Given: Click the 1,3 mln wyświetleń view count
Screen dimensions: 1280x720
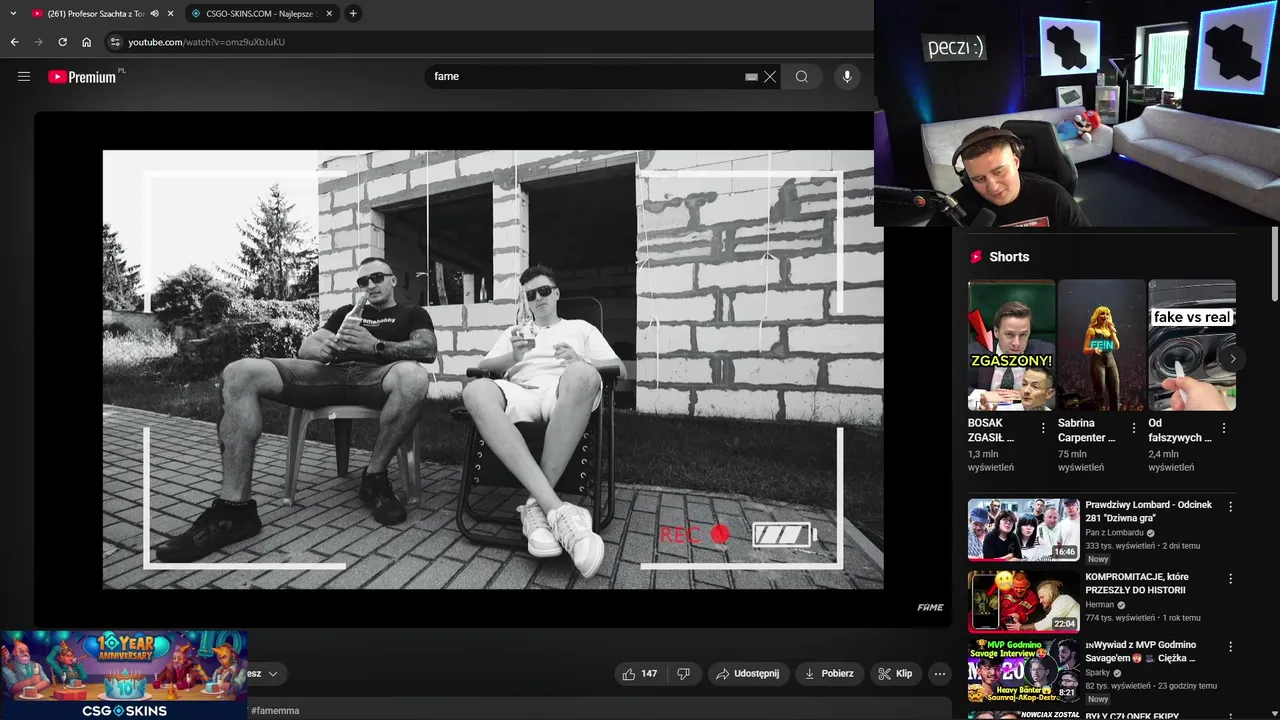Looking at the screenshot, I should coord(991,460).
